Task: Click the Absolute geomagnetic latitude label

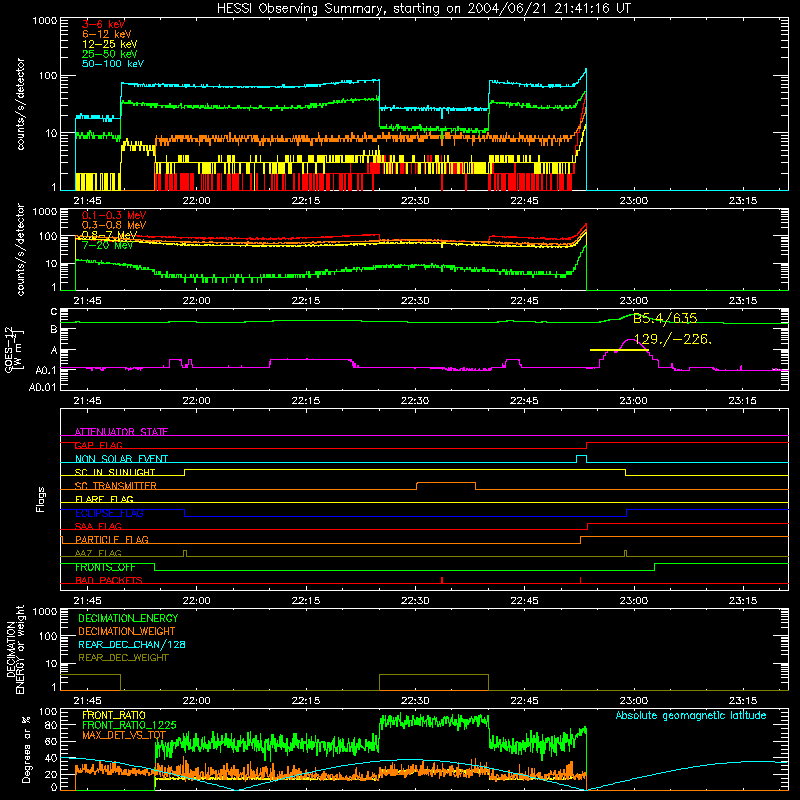Action: (x=691, y=715)
